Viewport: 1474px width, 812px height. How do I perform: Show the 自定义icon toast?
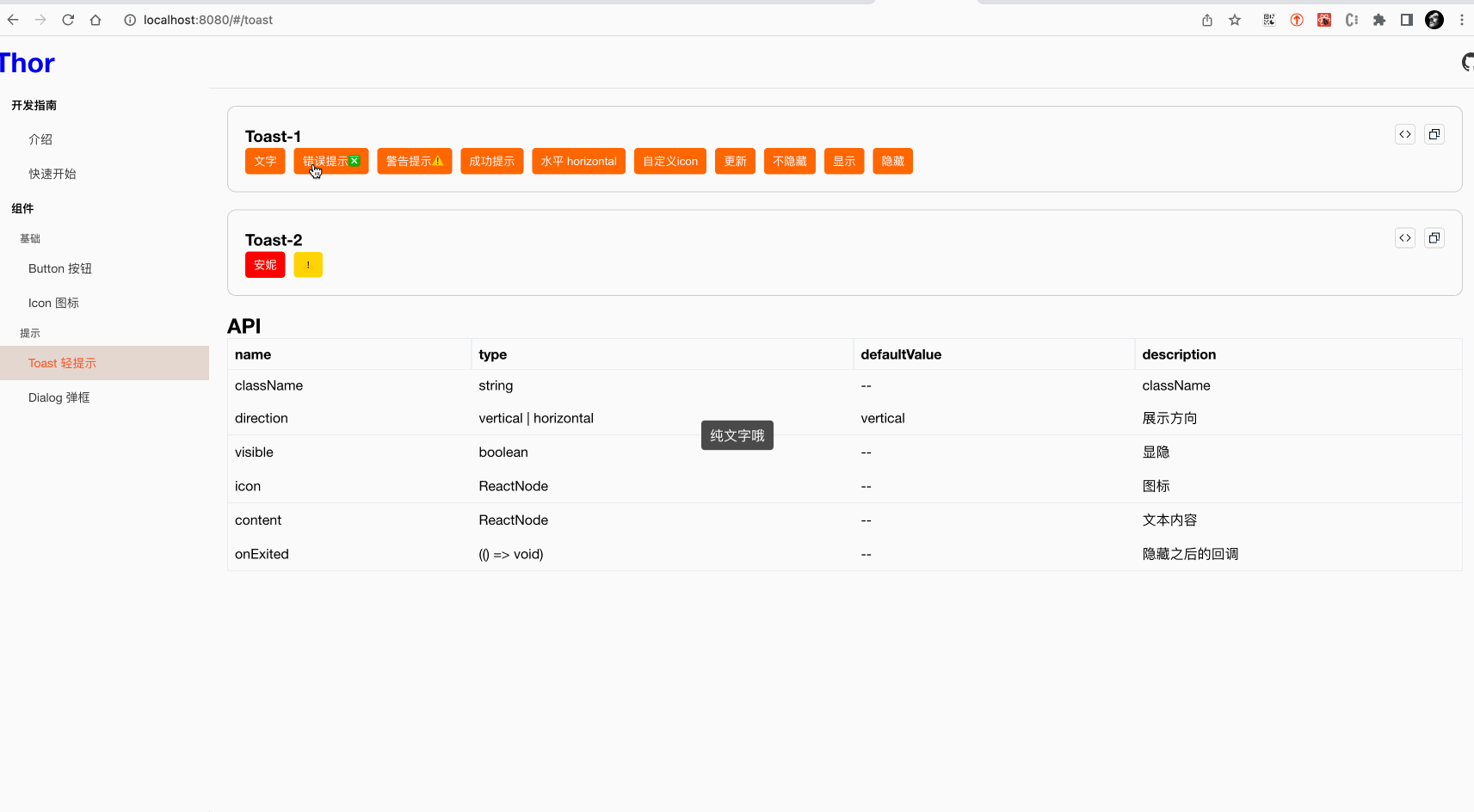coord(670,162)
